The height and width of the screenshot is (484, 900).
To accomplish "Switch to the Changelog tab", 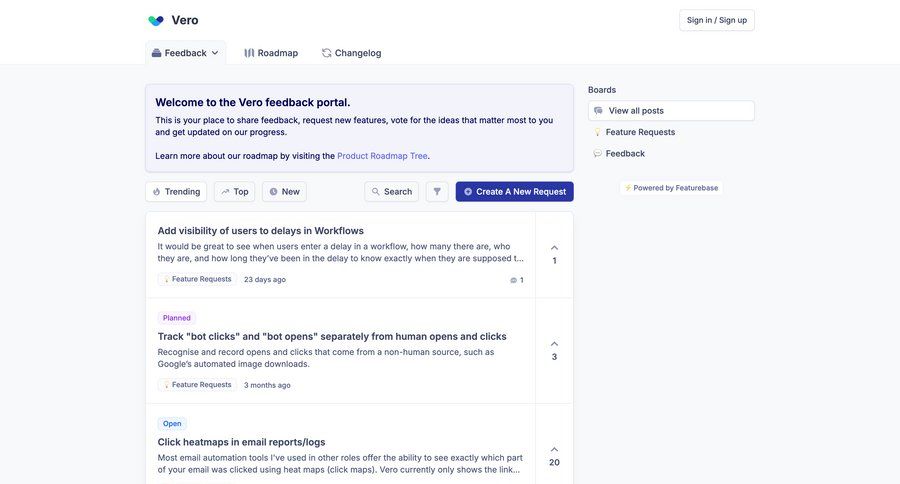I will [351, 53].
